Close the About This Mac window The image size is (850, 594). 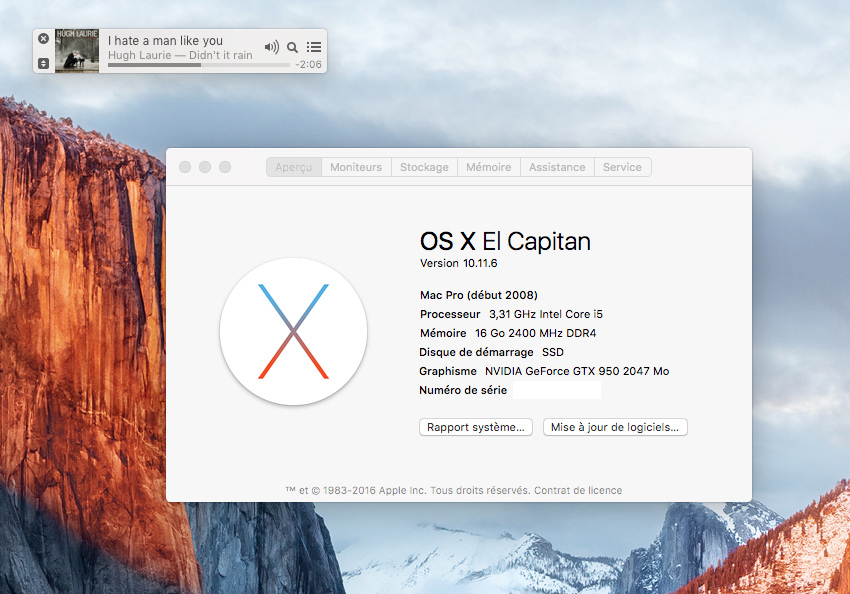[x=185, y=167]
